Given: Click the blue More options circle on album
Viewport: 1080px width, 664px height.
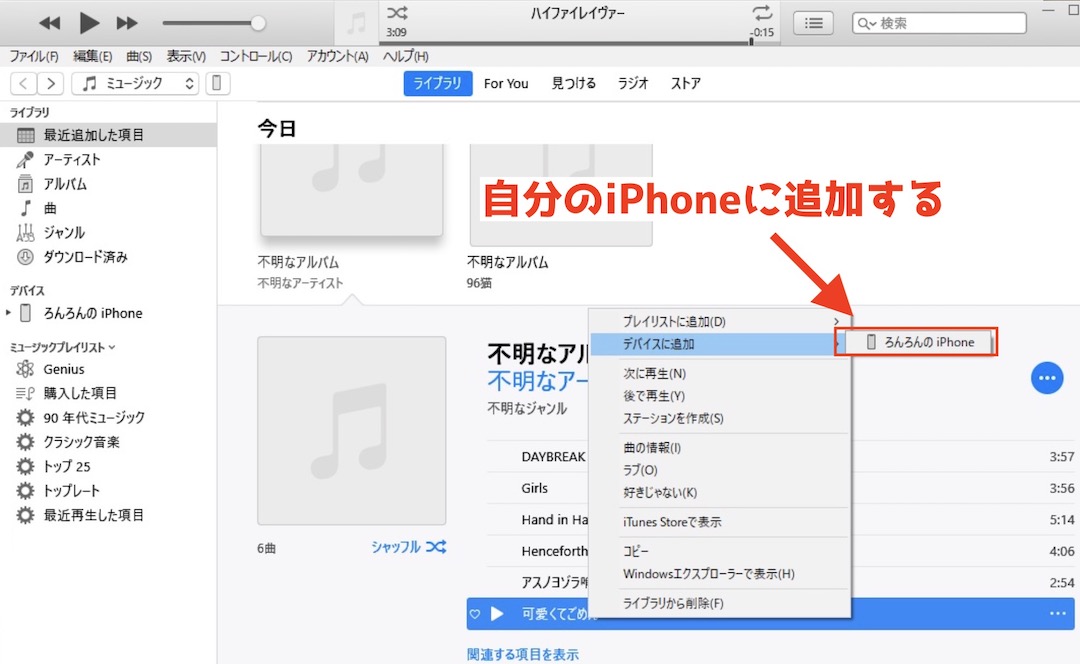Looking at the screenshot, I should point(1047,378).
